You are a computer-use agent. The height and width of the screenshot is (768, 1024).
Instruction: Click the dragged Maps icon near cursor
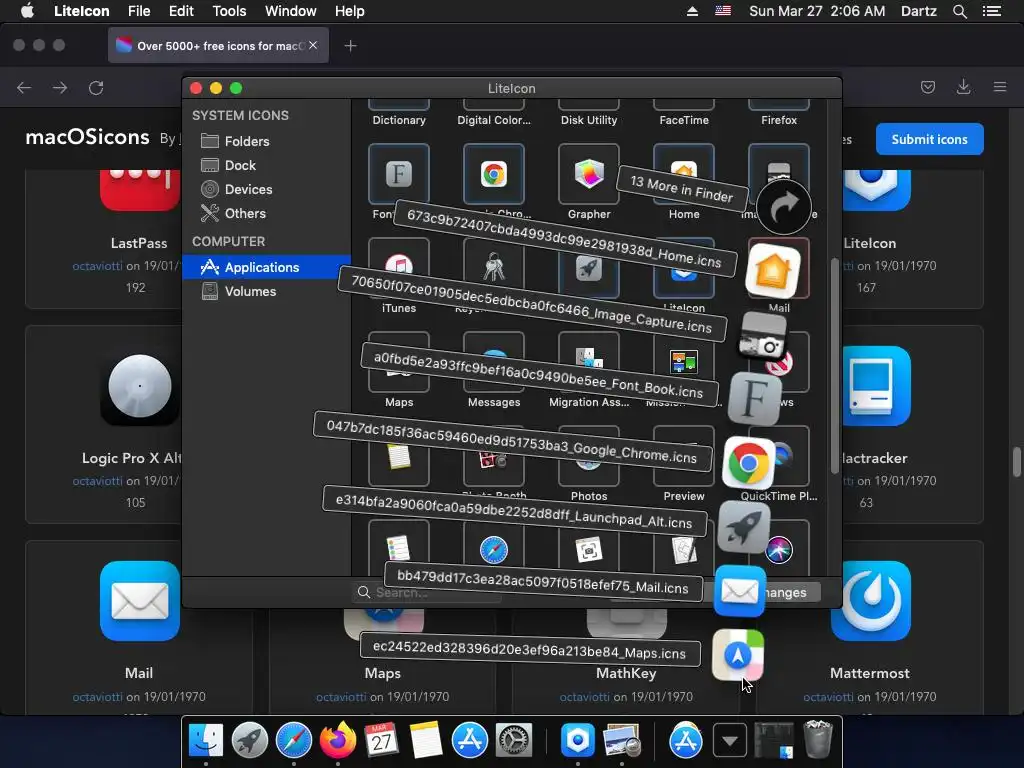click(738, 655)
